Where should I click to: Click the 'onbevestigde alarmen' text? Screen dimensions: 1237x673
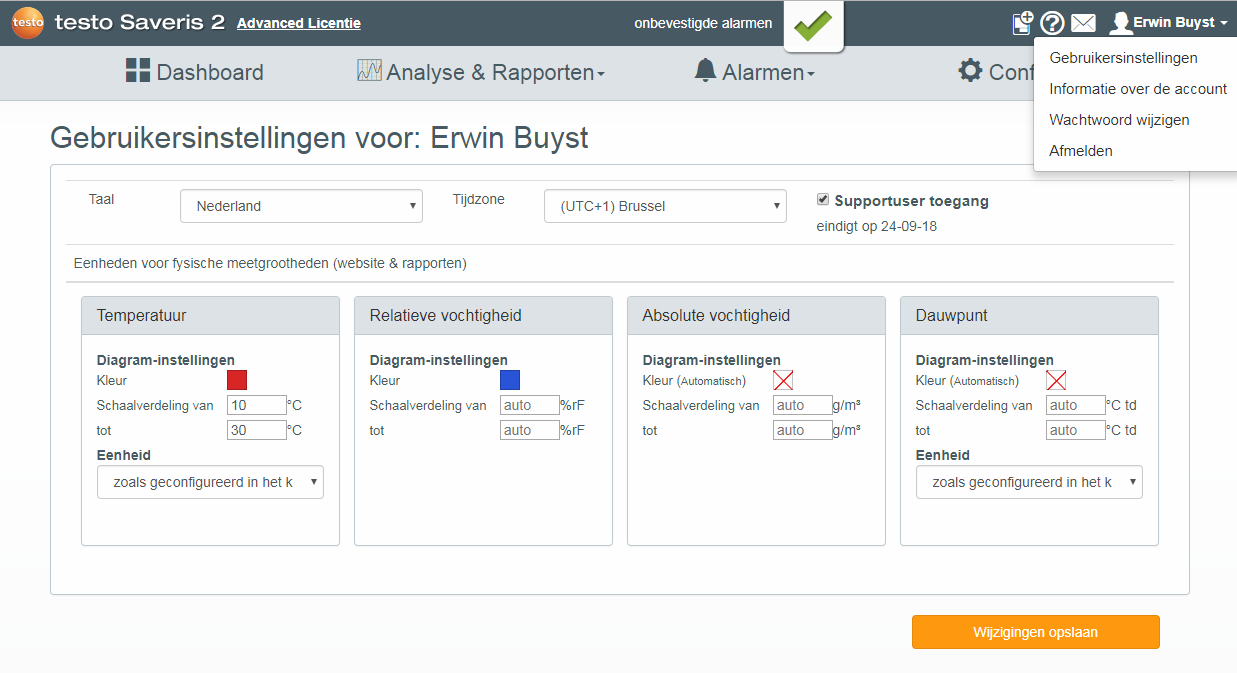tap(703, 23)
